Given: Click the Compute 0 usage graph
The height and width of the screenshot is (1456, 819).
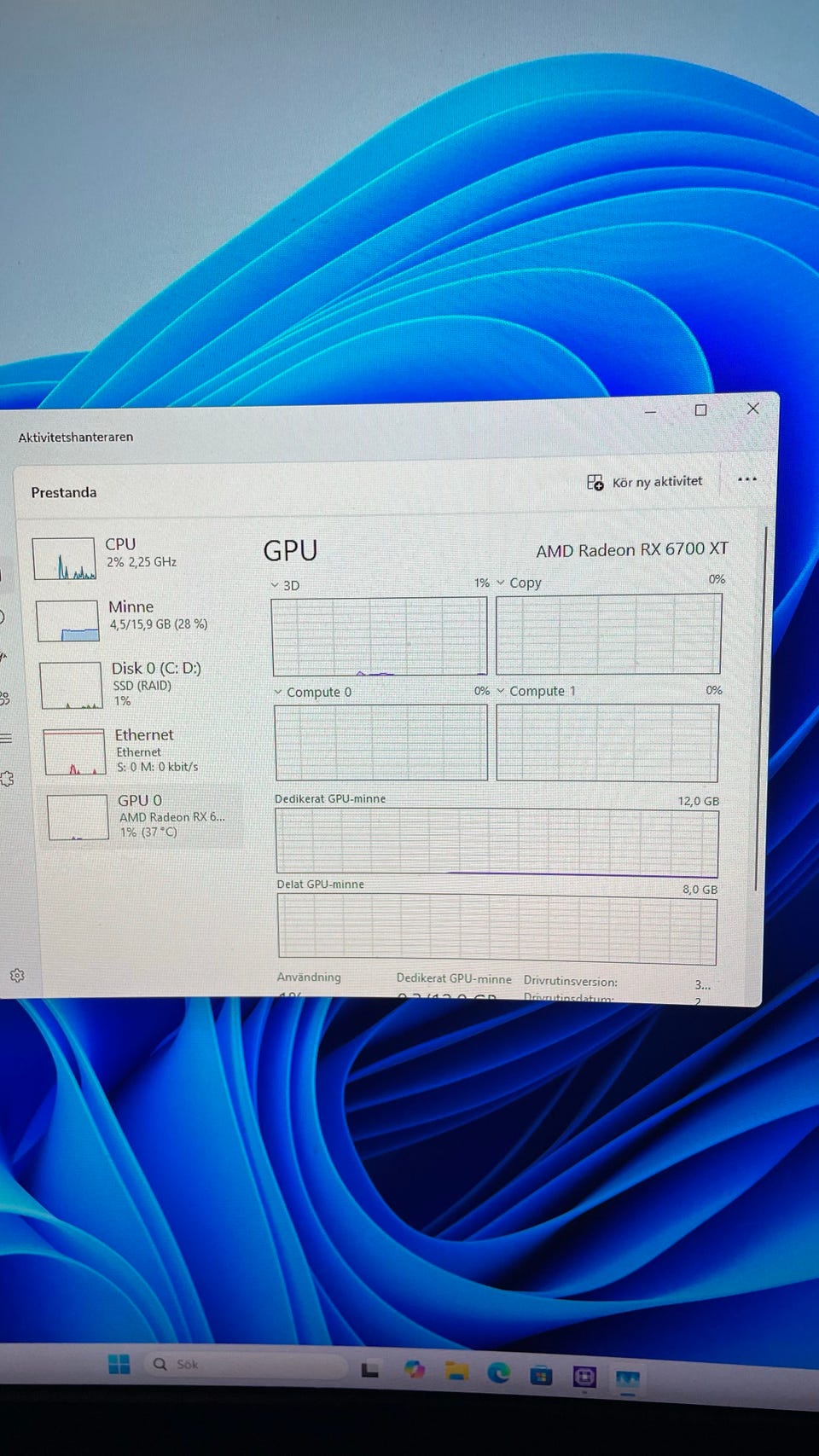Looking at the screenshot, I should coord(380,742).
